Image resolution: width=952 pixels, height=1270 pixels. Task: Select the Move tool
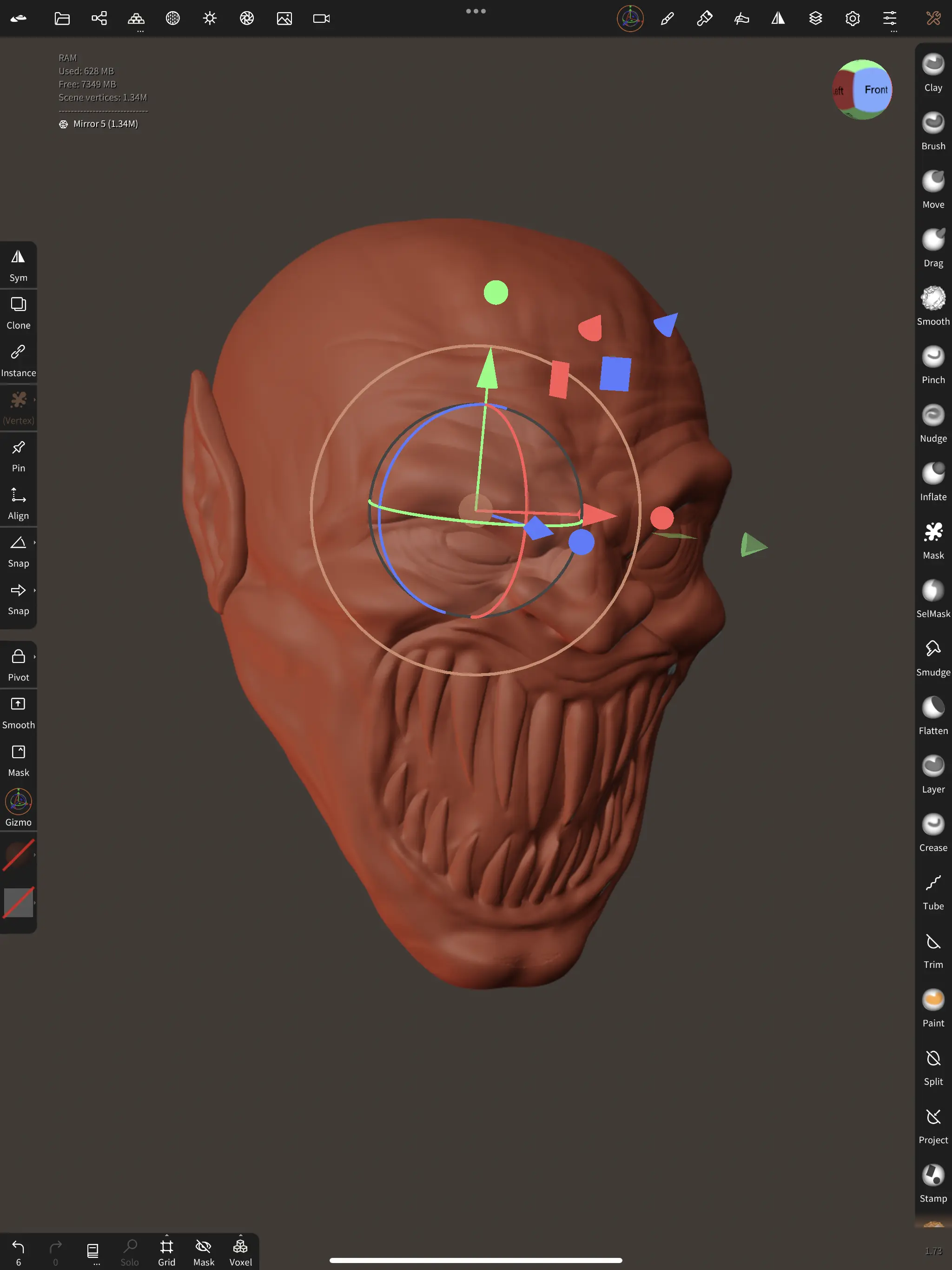933,190
